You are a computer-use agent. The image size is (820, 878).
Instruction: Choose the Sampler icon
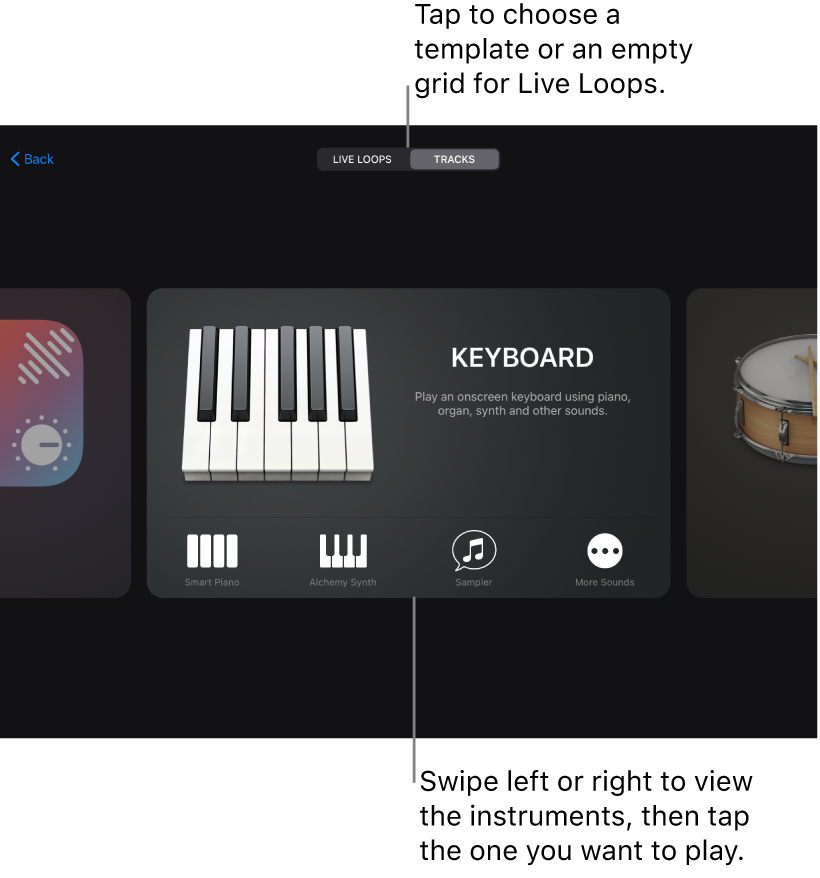pos(473,551)
